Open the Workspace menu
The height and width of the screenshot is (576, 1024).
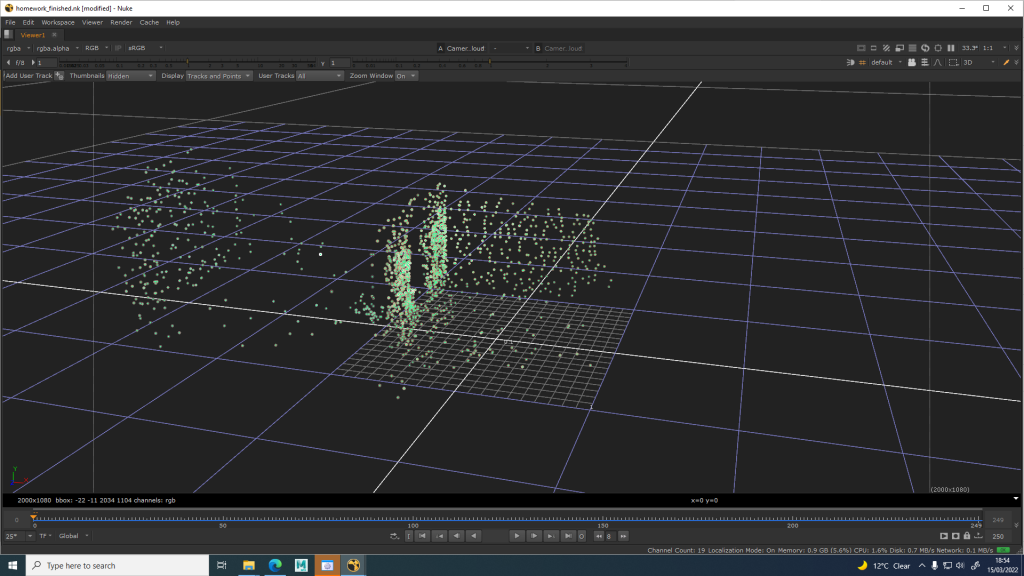tap(58, 22)
